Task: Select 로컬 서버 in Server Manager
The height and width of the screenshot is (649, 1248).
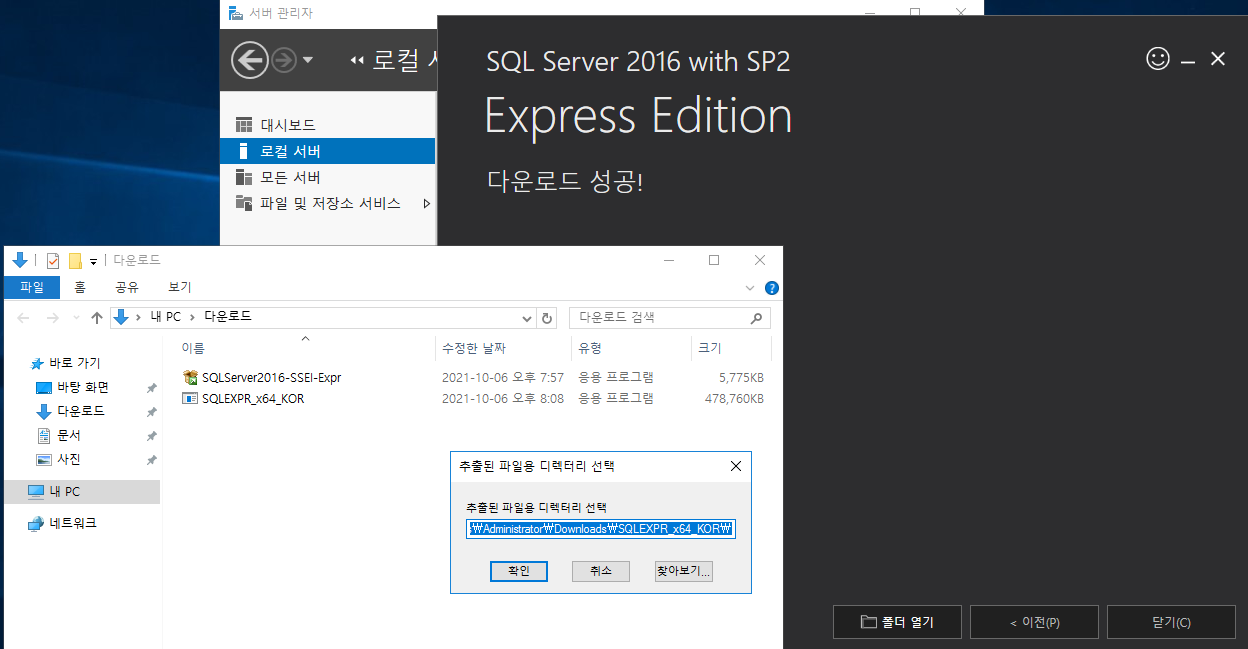Action: (x=328, y=151)
